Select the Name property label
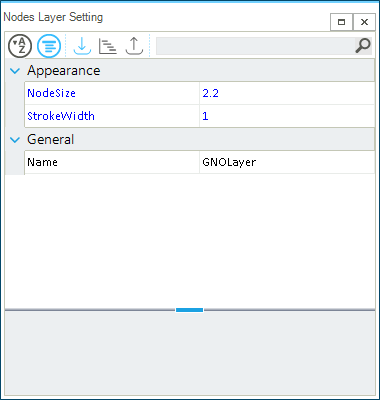 pyautogui.click(x=42, y=162)
